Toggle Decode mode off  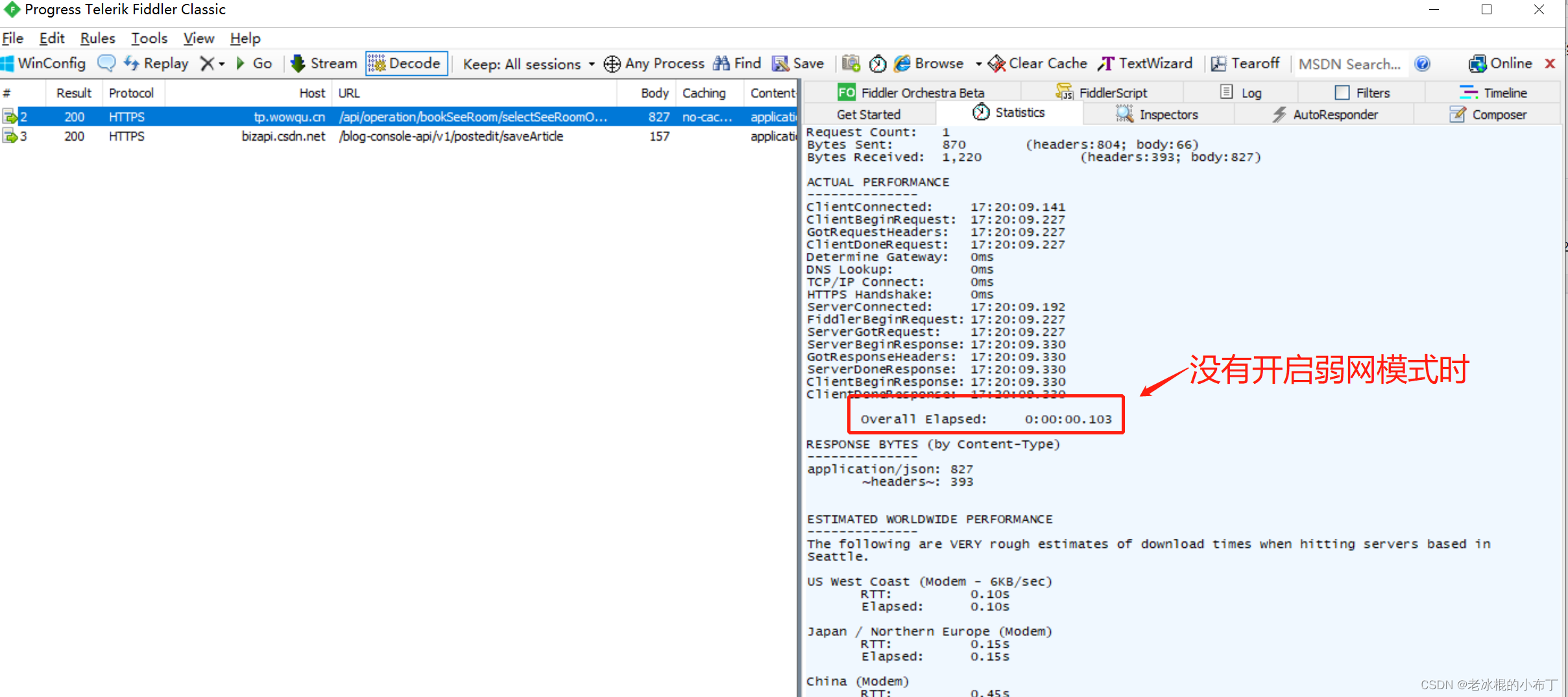(406, 63)
